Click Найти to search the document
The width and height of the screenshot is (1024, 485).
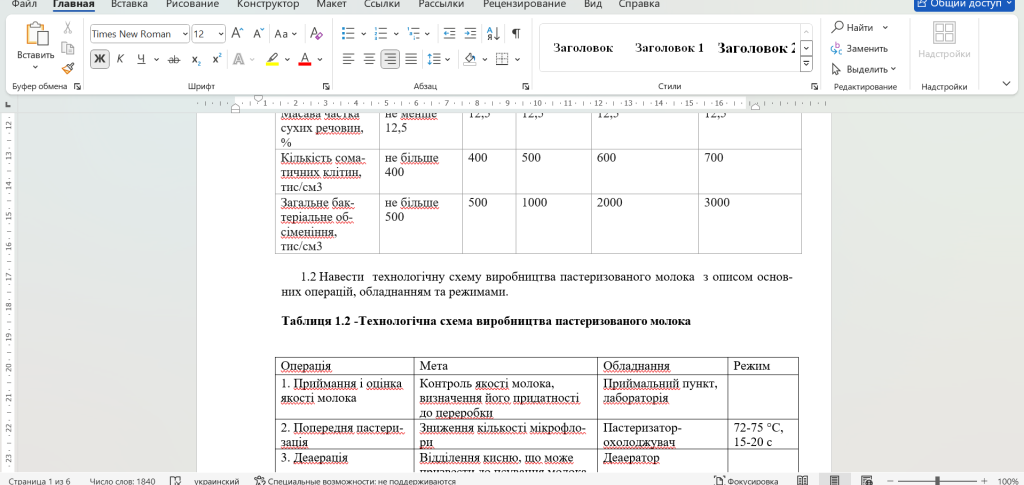[859, 27]
